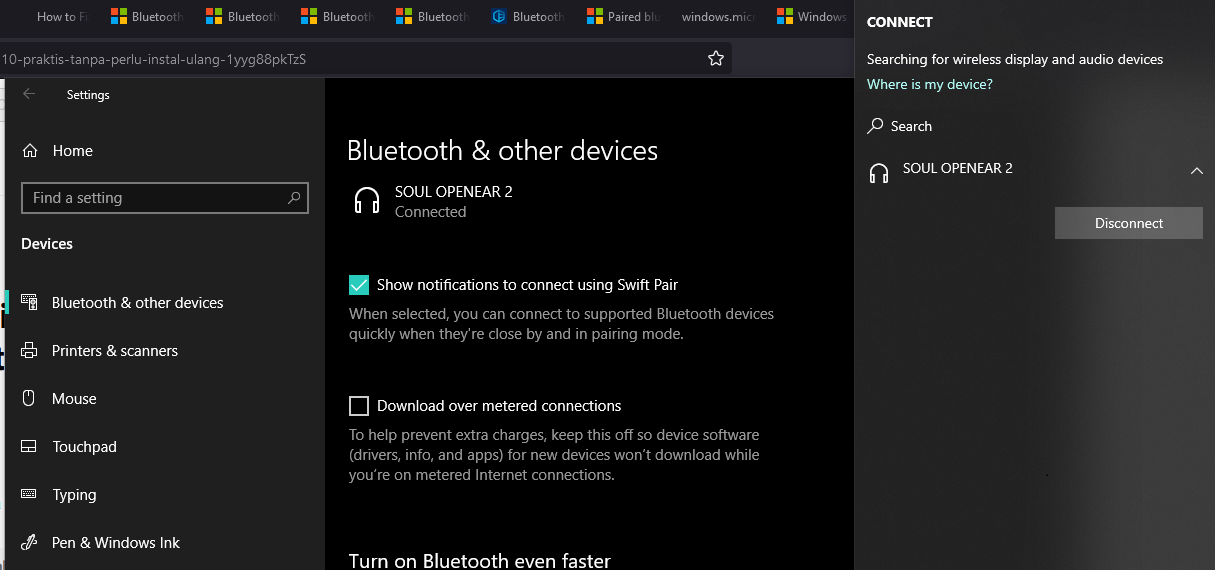1215x570 pixels.
Task: Switch to the 'windows.mic' browser tab
Action: coord(718,17)
